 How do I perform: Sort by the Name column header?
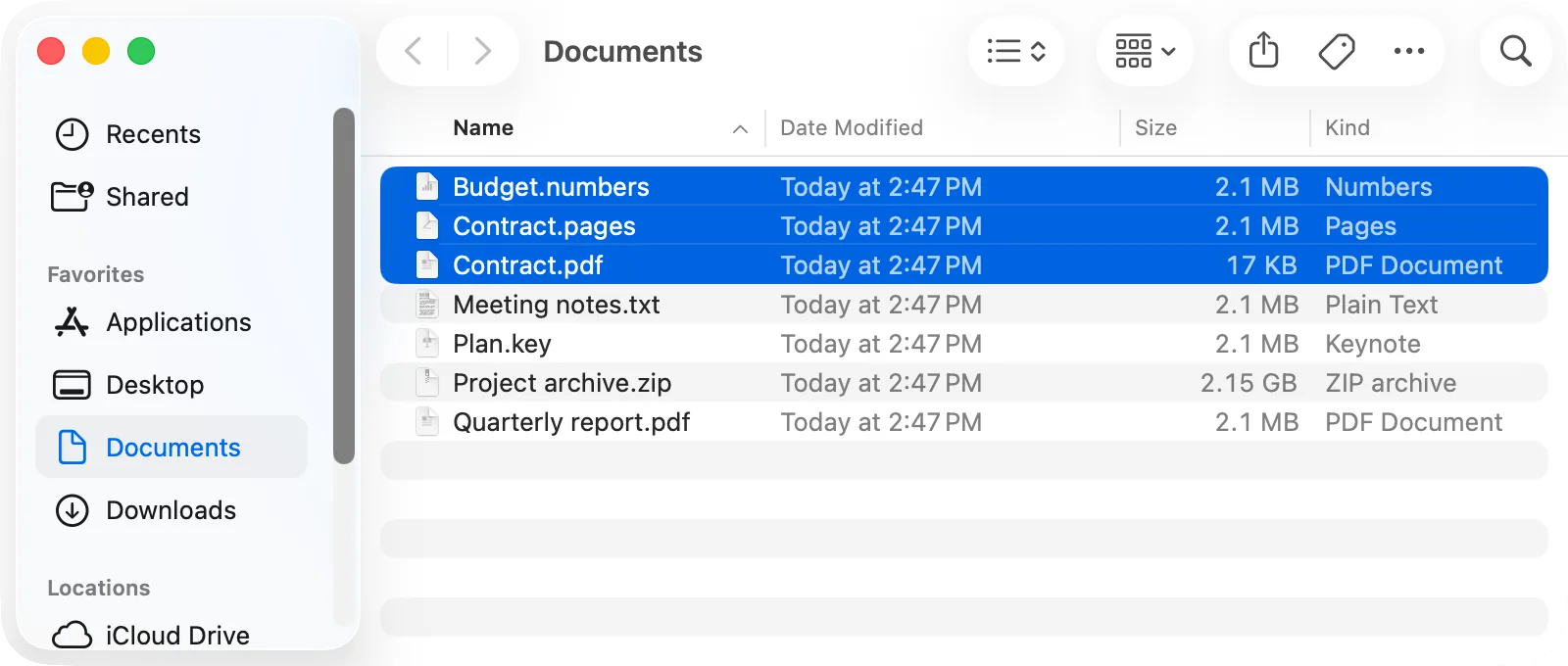click(x=483, y=128)
